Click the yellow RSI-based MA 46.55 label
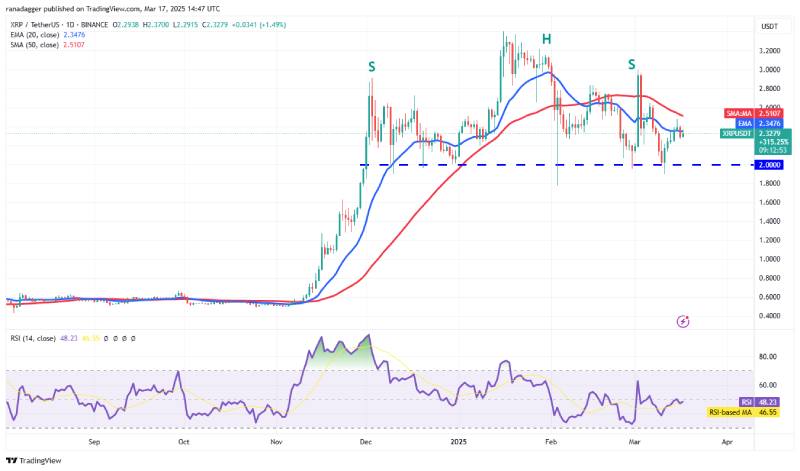 coord(743,412)
